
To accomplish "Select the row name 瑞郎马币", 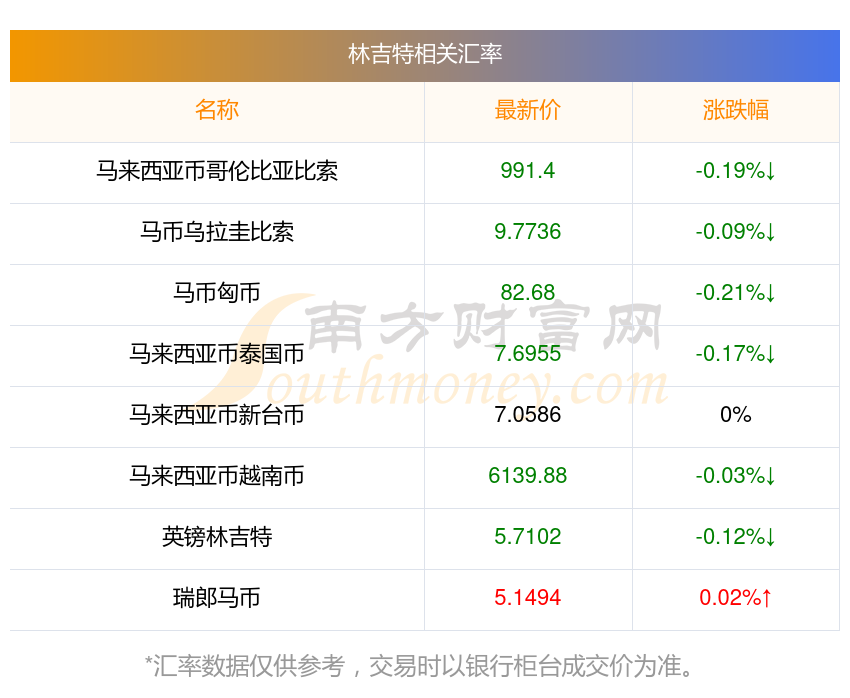I will [217, 598].
